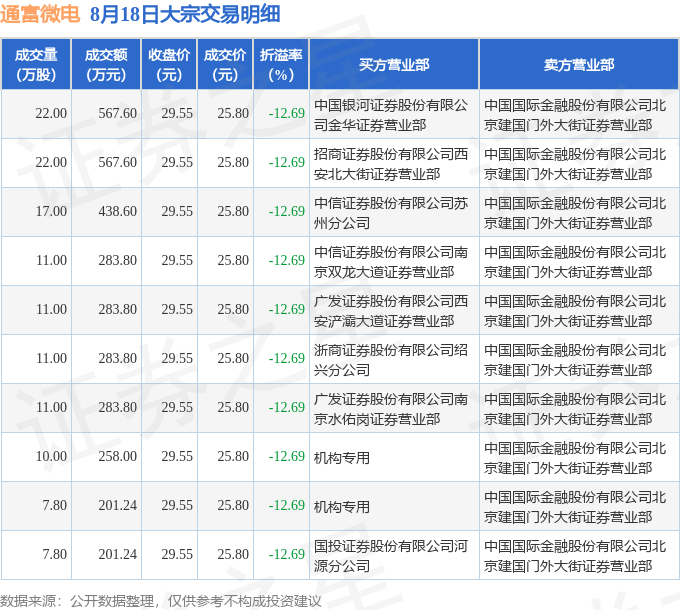
Task: Select the 成交价(元) column header
Action: [x=225, y=65]
